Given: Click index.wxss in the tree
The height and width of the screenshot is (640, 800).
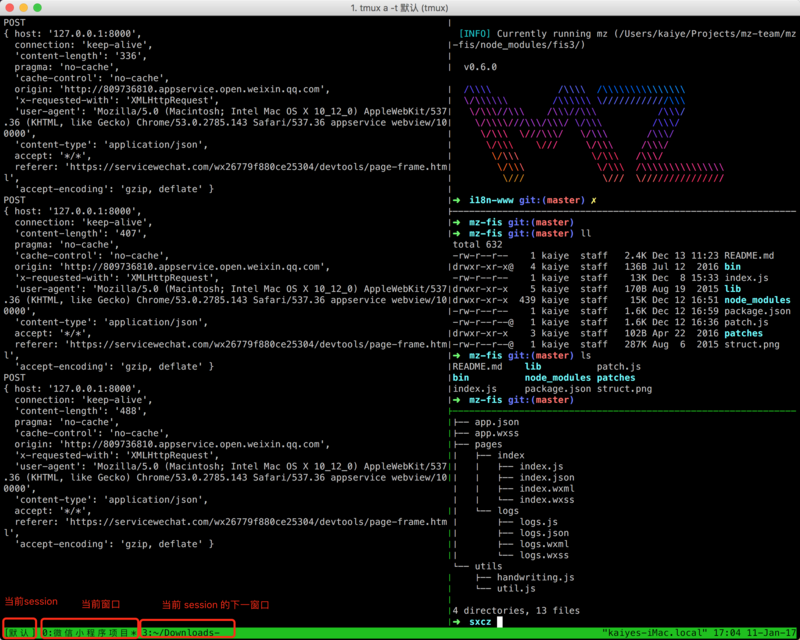Looking at the screenshot, I should click(x=547, y=500).
